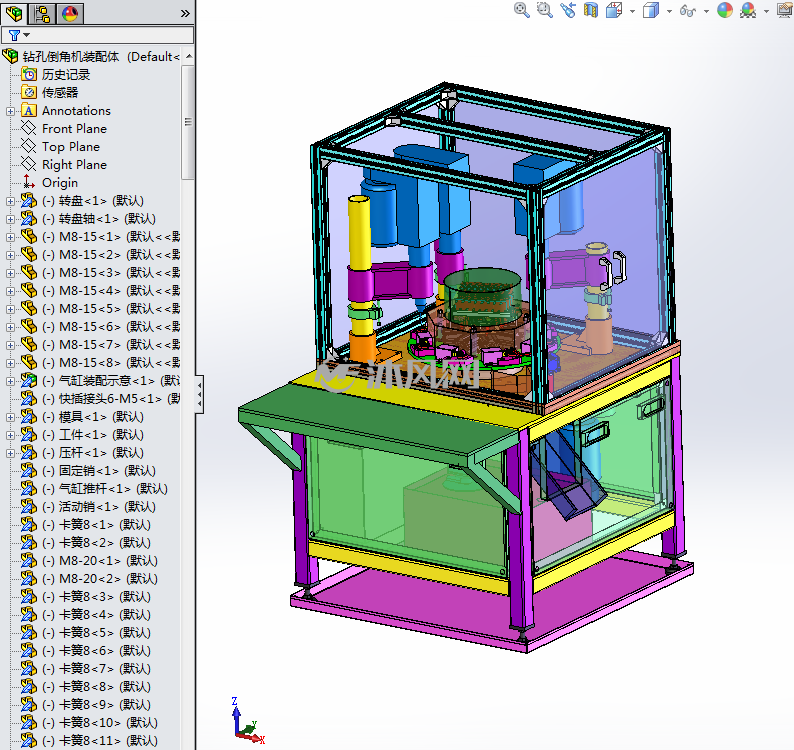Image resolution: width=794 pixels, height=750 pixels.
Task: Click the feature tree scrollbar thumb
Action: [x=188, y=122]
